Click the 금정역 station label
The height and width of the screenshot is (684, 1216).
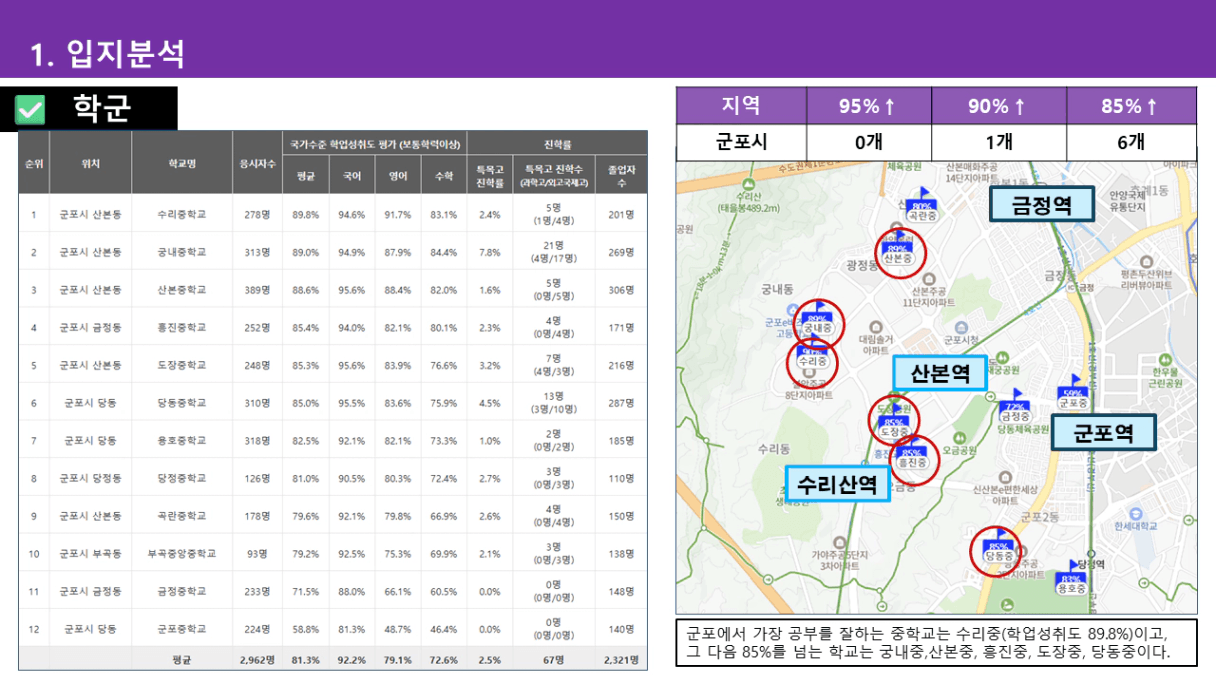[x=1041, y=204]
